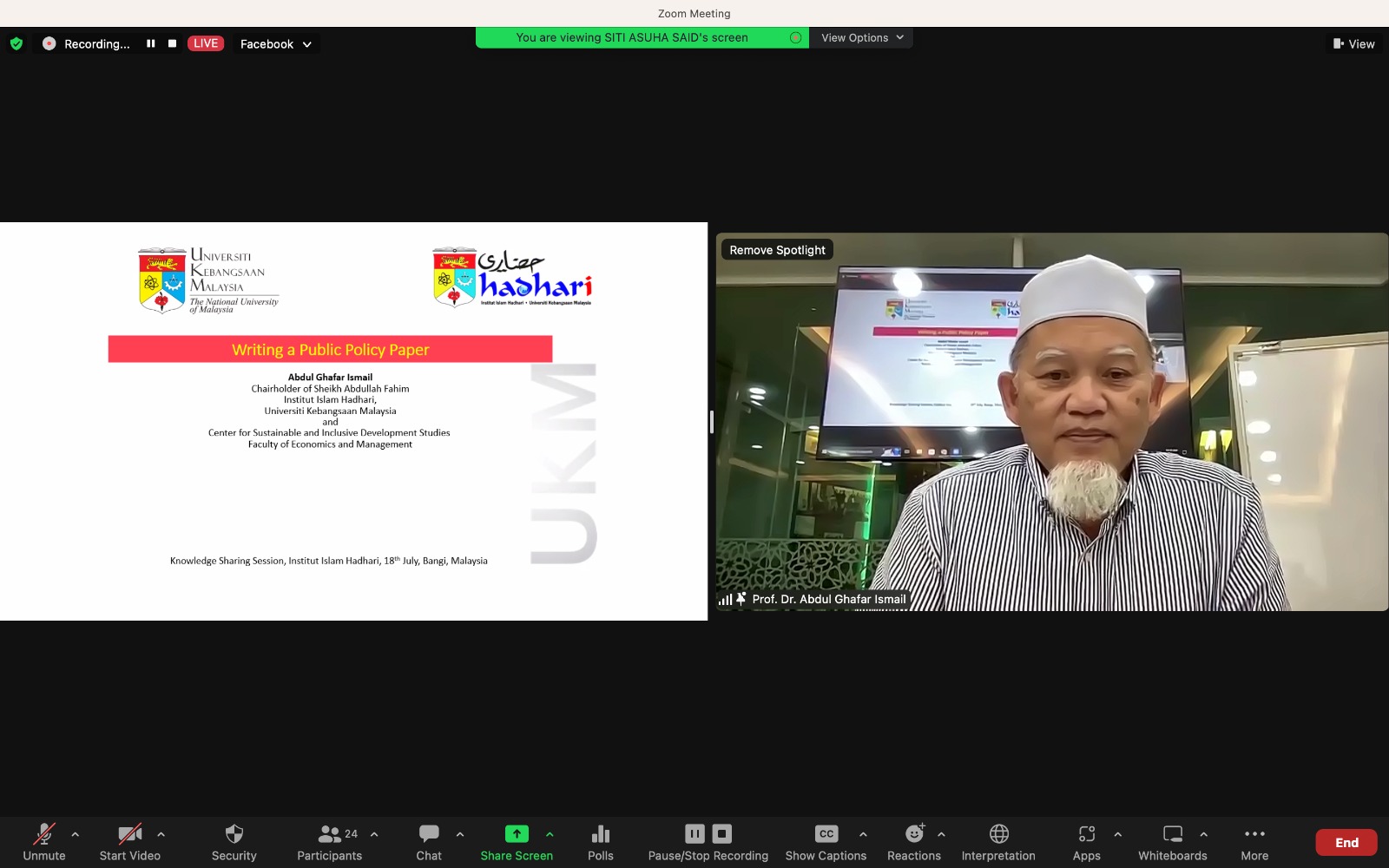
Task: Unmute the microphone
Action: 43,842
